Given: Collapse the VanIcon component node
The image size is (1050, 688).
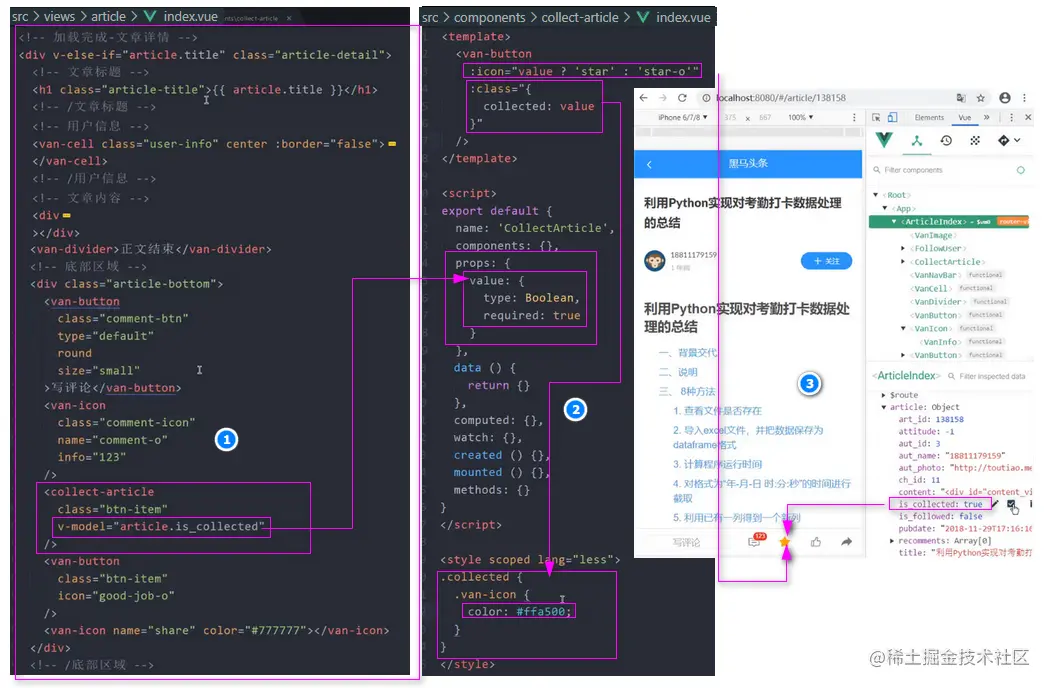Looking at the screenshot, I should coord(903,328).
